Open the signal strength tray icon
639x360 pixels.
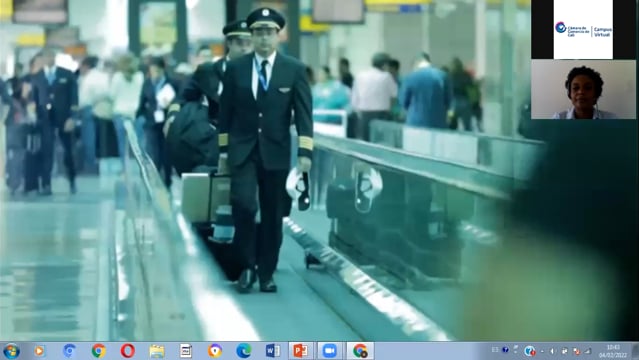click(x=588, y=351)
